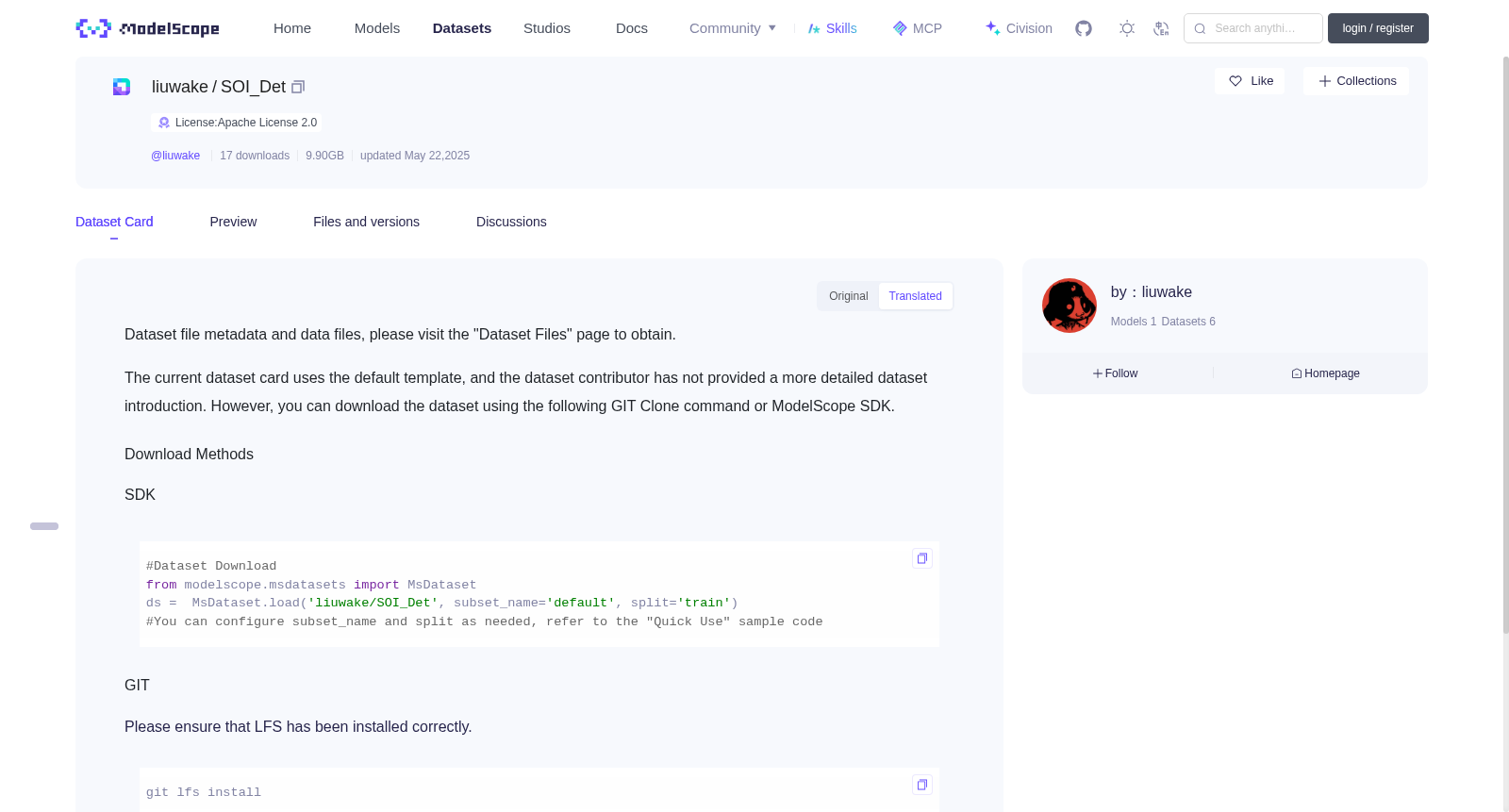Click the dataset avatar icon beside the title
The height and width of the screenshot is (812, 1509).
point(122,87)
